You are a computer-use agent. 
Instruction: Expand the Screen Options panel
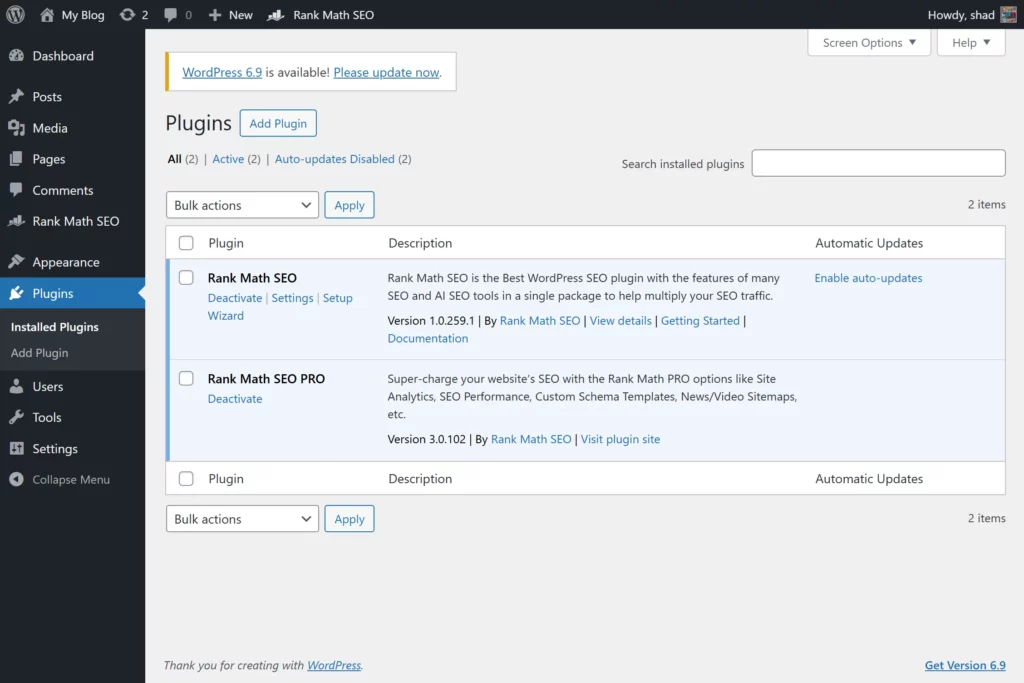point(869,43)
